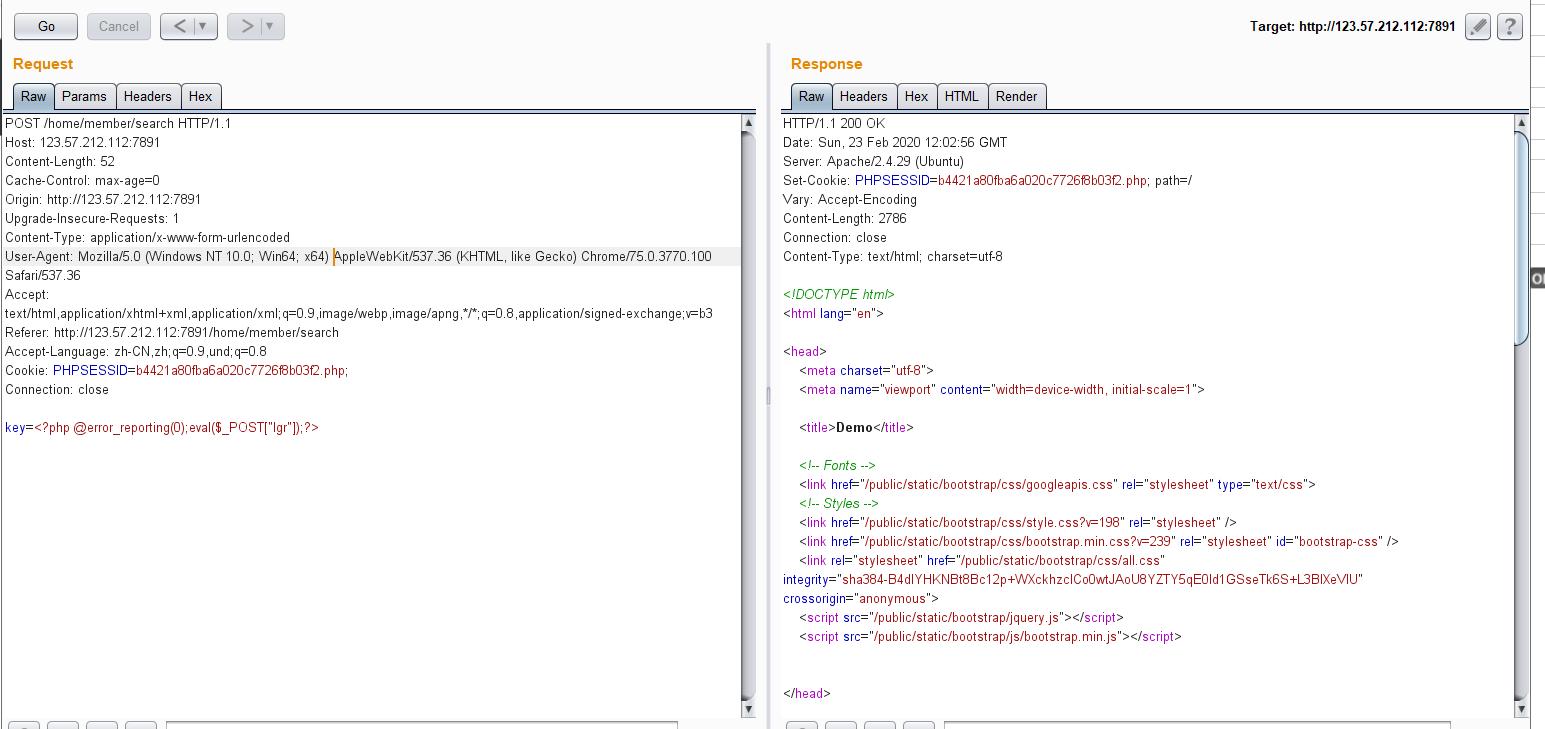Click the style.css?v=198 link line
This screenshot has height=729, width=1545.
(1018, 523)
